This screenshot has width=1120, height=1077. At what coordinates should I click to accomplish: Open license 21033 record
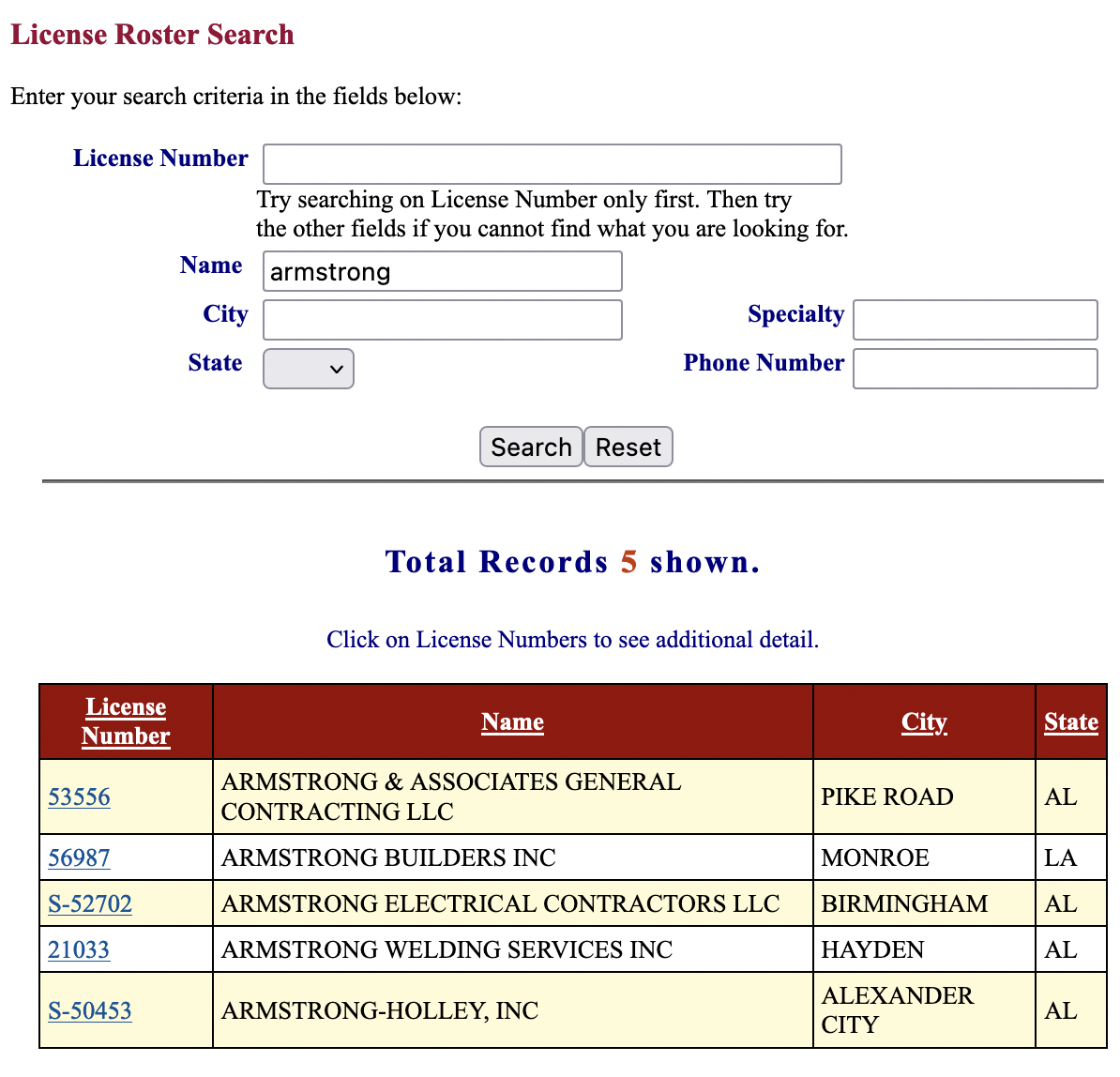tap(79, 949)
